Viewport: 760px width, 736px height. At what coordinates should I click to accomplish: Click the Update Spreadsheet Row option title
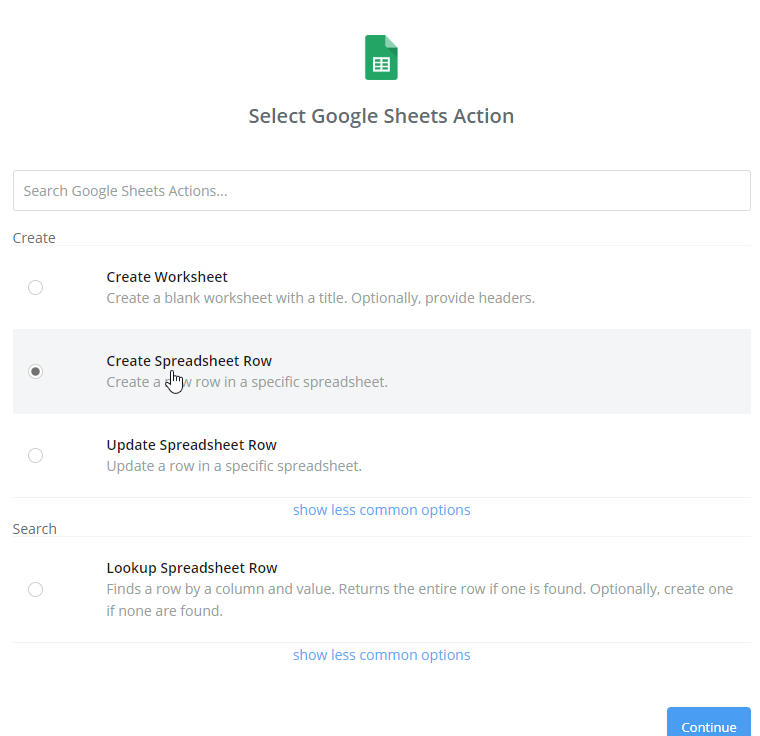tap(191, 445)
